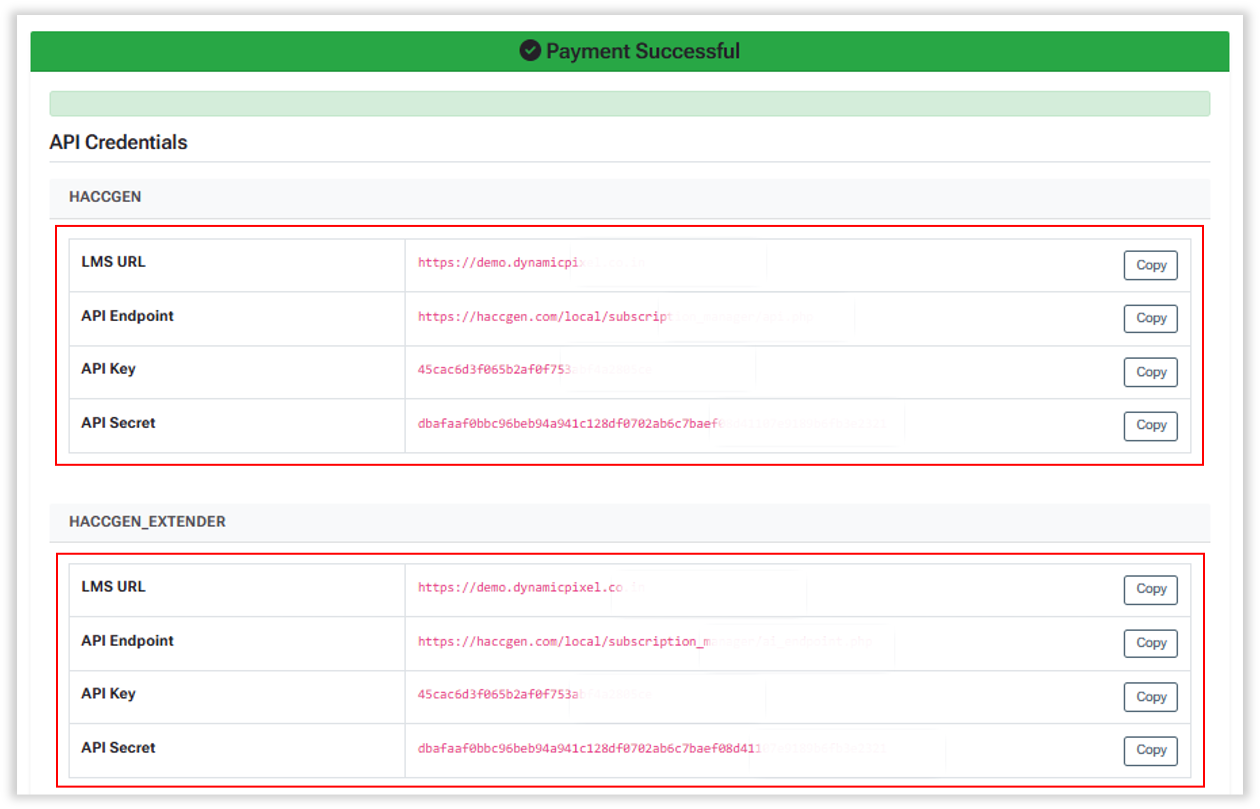Click the HACCGEN LMS URL value
Image resolution: width=1260 pixels, height=809 pixels.
coord(532,263)
